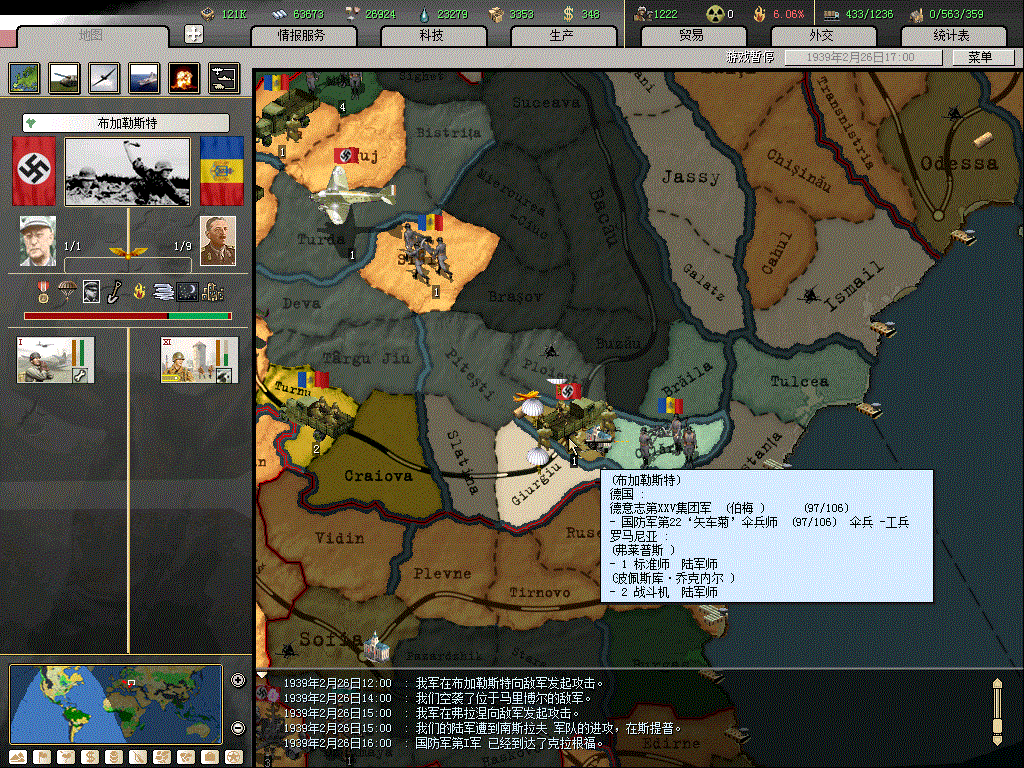Switch to the 地图 map tab

click(x=91, y=35)
